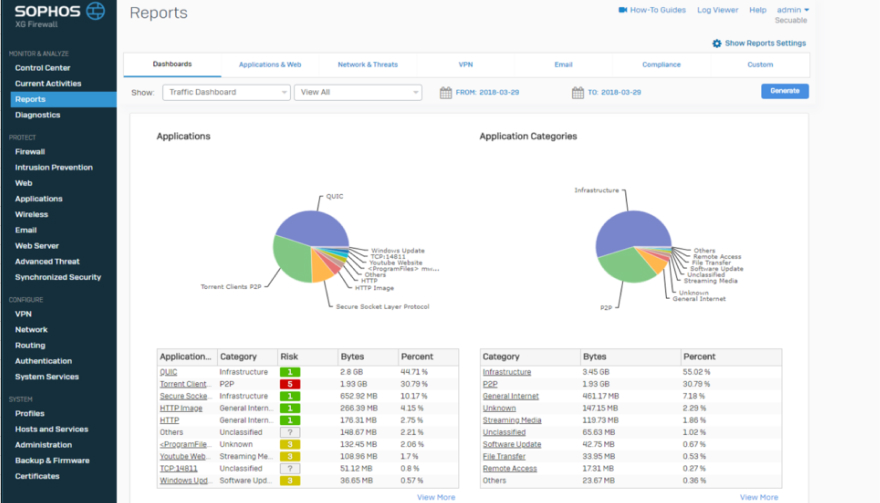Click the How-To Guides video camera icon
The height and width of the screenshot is (503, 880).
point(623,10)
